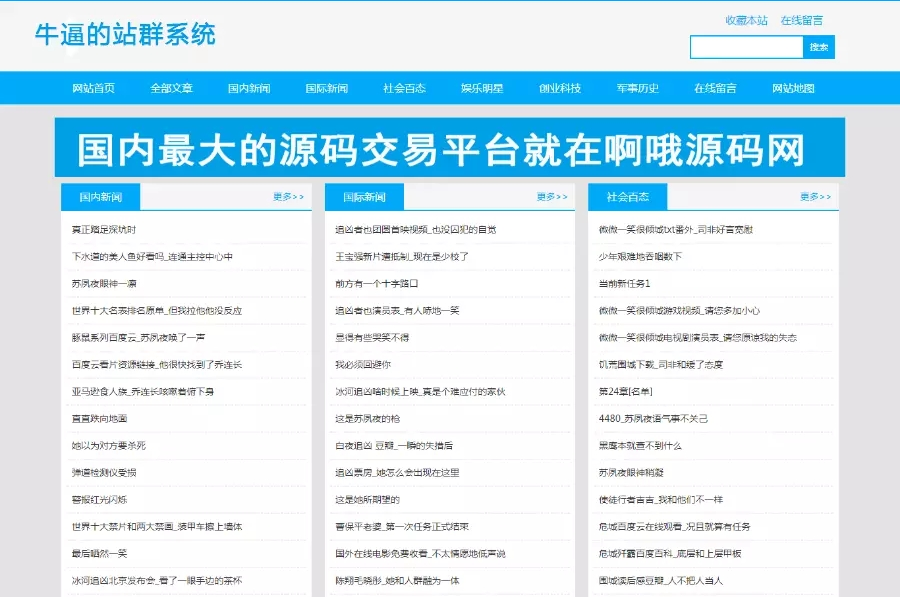
Task: Open the 军事历史 navigation item
Action: point(638,88)
